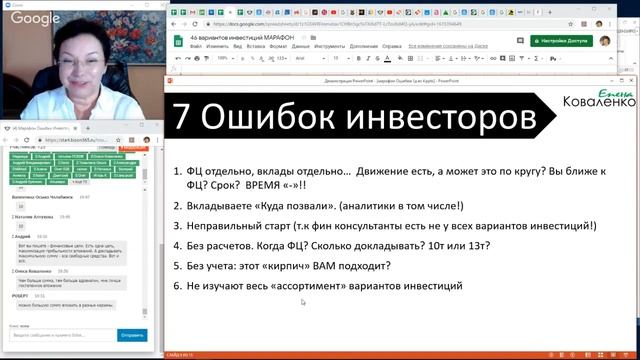Click Андрей's chat message bubble
Viewport: 640px width, 360px height.
pos(72,253)
